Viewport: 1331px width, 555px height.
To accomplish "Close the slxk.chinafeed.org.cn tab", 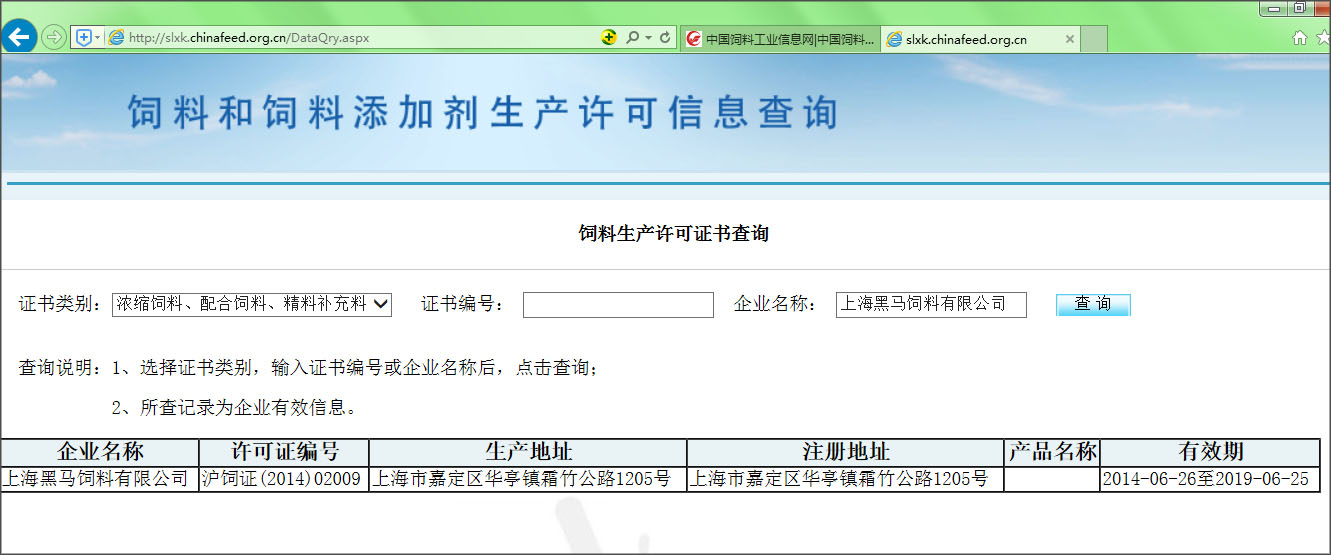I will click(1069, 39).
